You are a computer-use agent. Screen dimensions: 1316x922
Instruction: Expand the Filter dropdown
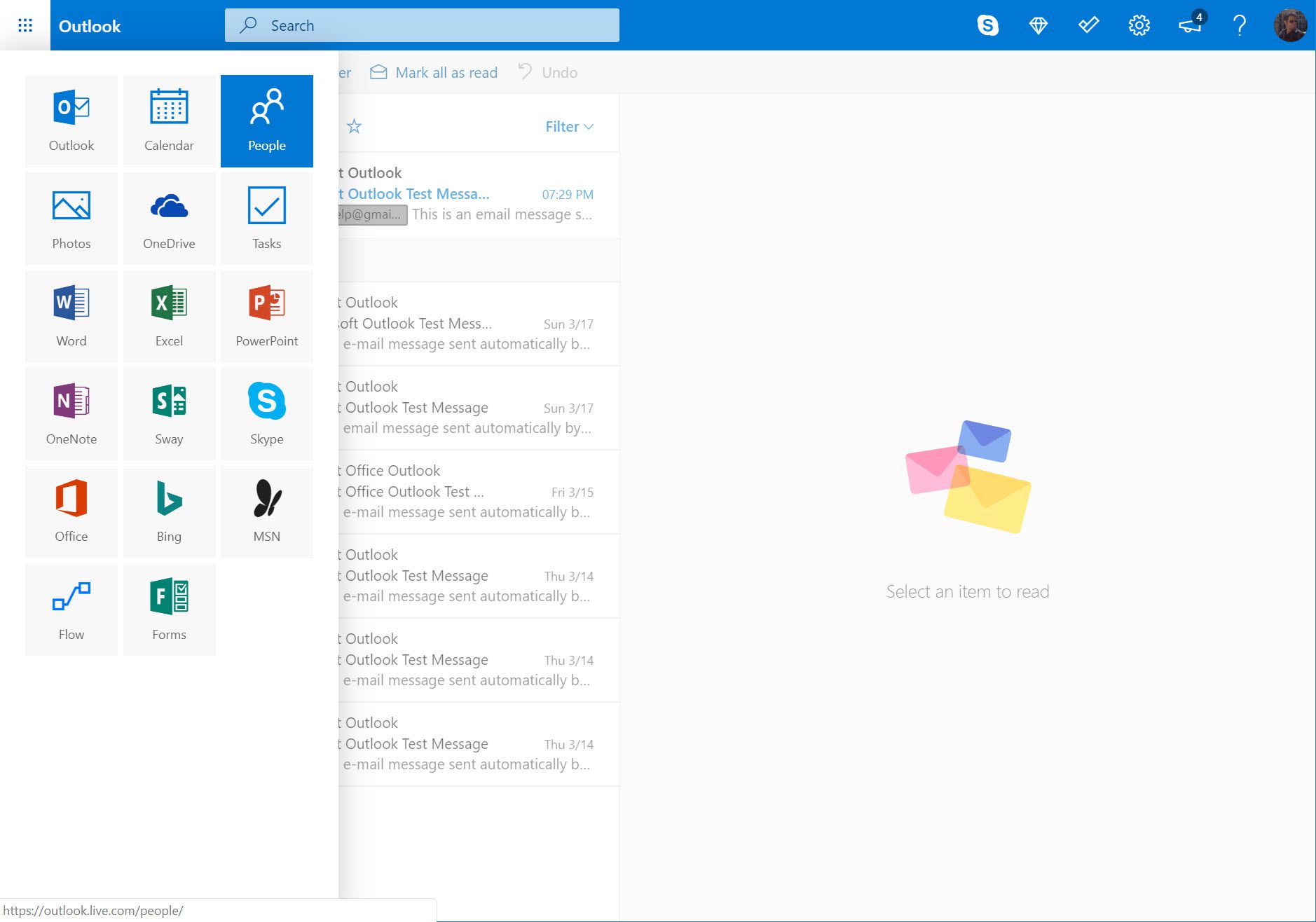tap(569, 127)
